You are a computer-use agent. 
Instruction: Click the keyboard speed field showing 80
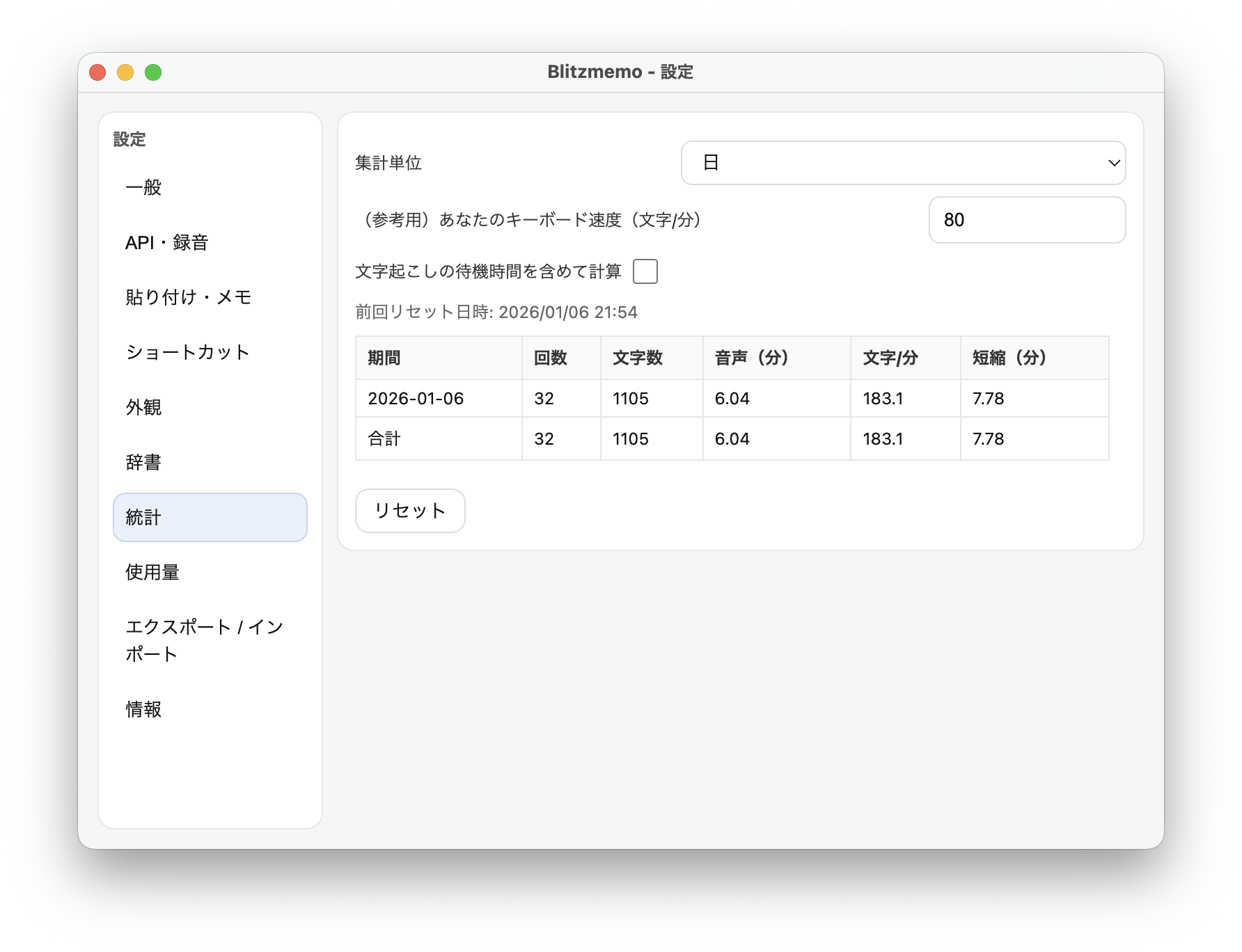[x=1028, y=219]
